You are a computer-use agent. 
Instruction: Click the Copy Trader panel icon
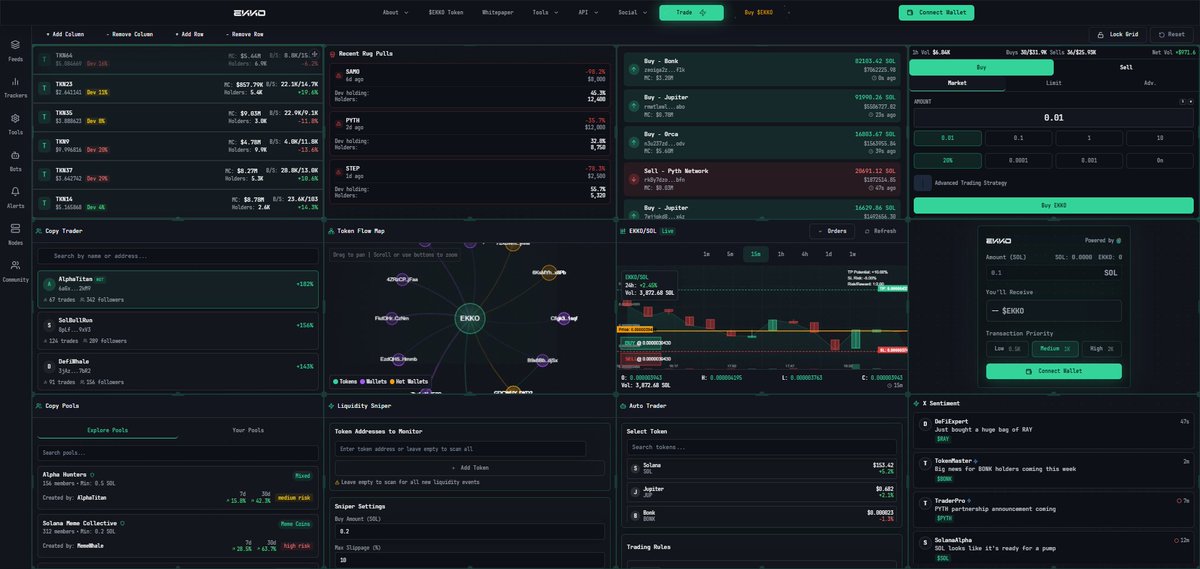(x=39, y=231)
